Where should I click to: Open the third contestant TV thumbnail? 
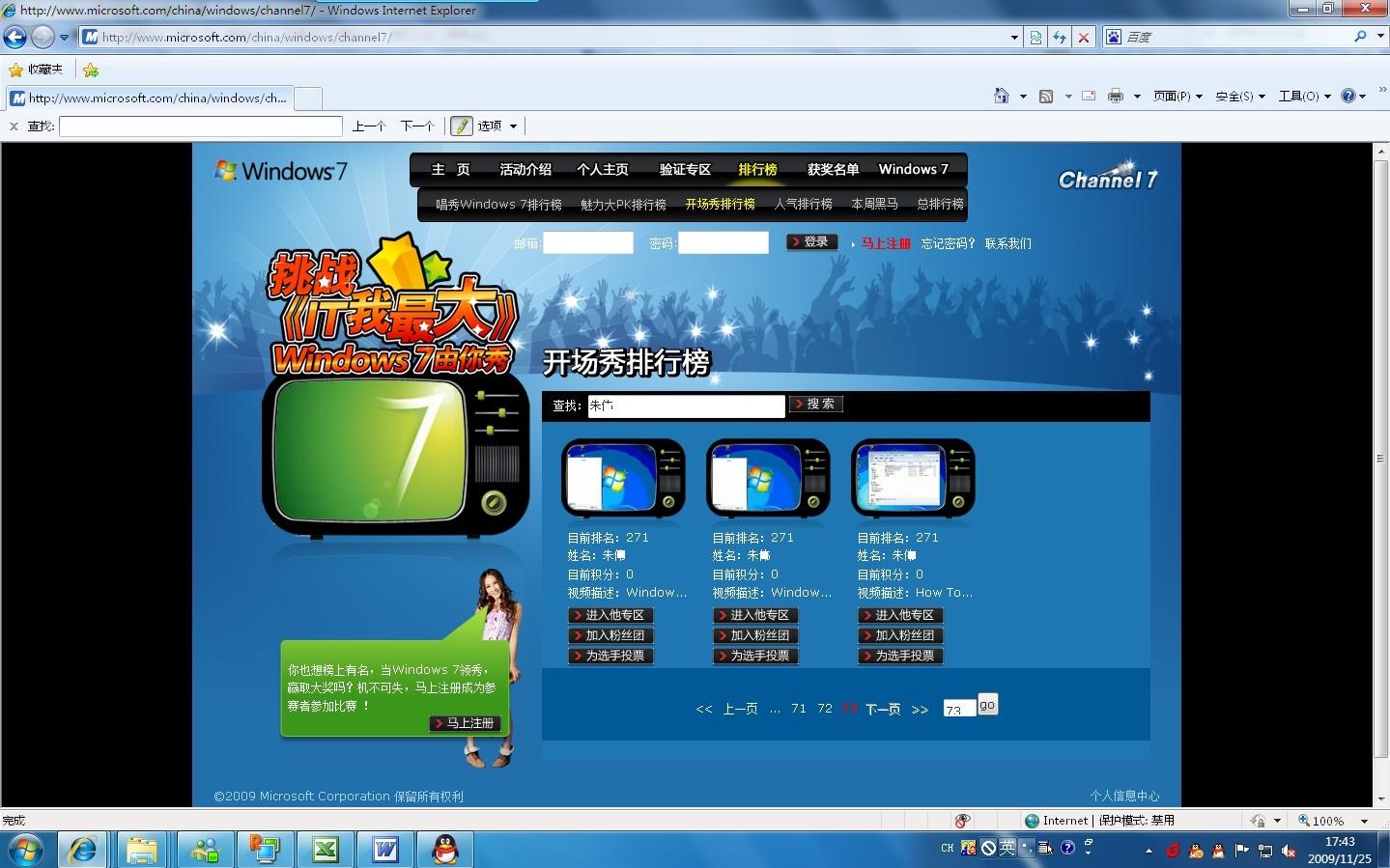(x=913, y=479)
